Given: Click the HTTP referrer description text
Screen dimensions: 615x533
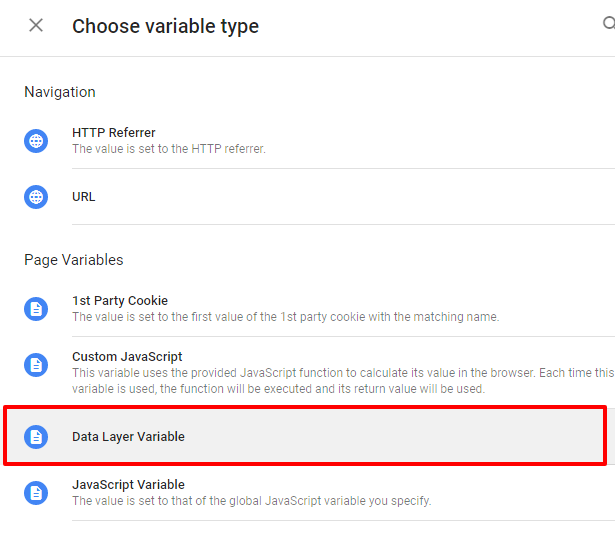Looking at the screenshot, I should 169,149.
